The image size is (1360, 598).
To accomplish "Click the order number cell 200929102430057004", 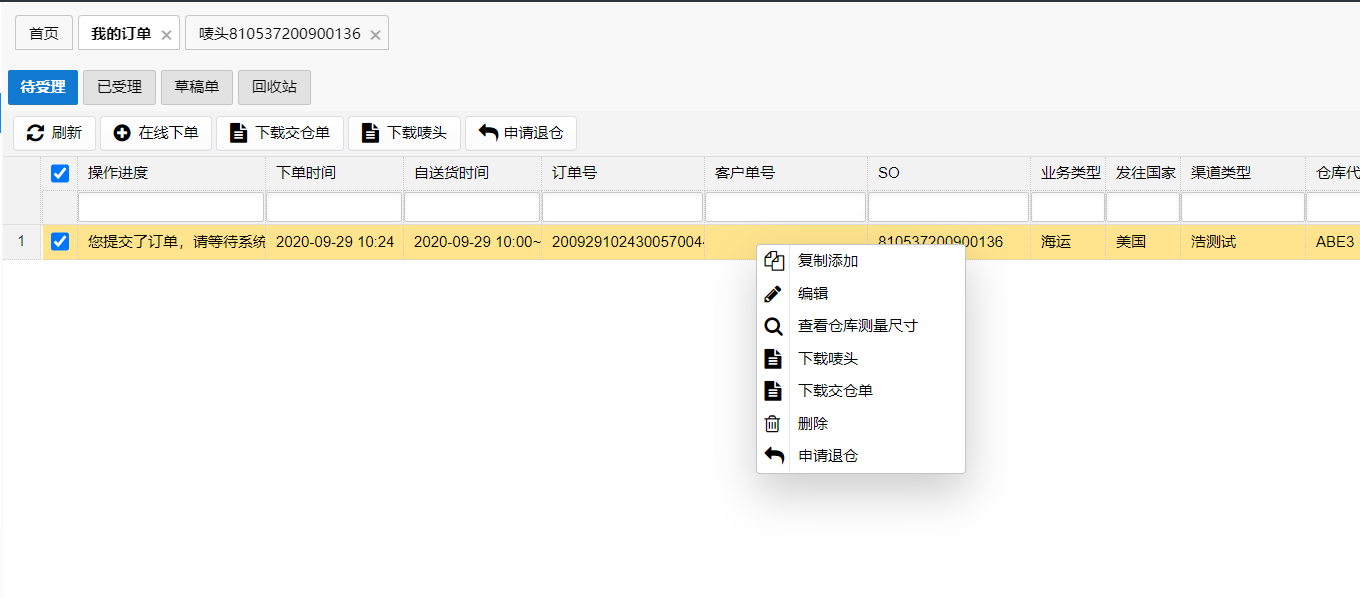I will pyautogui.click(x=622, y=242).
